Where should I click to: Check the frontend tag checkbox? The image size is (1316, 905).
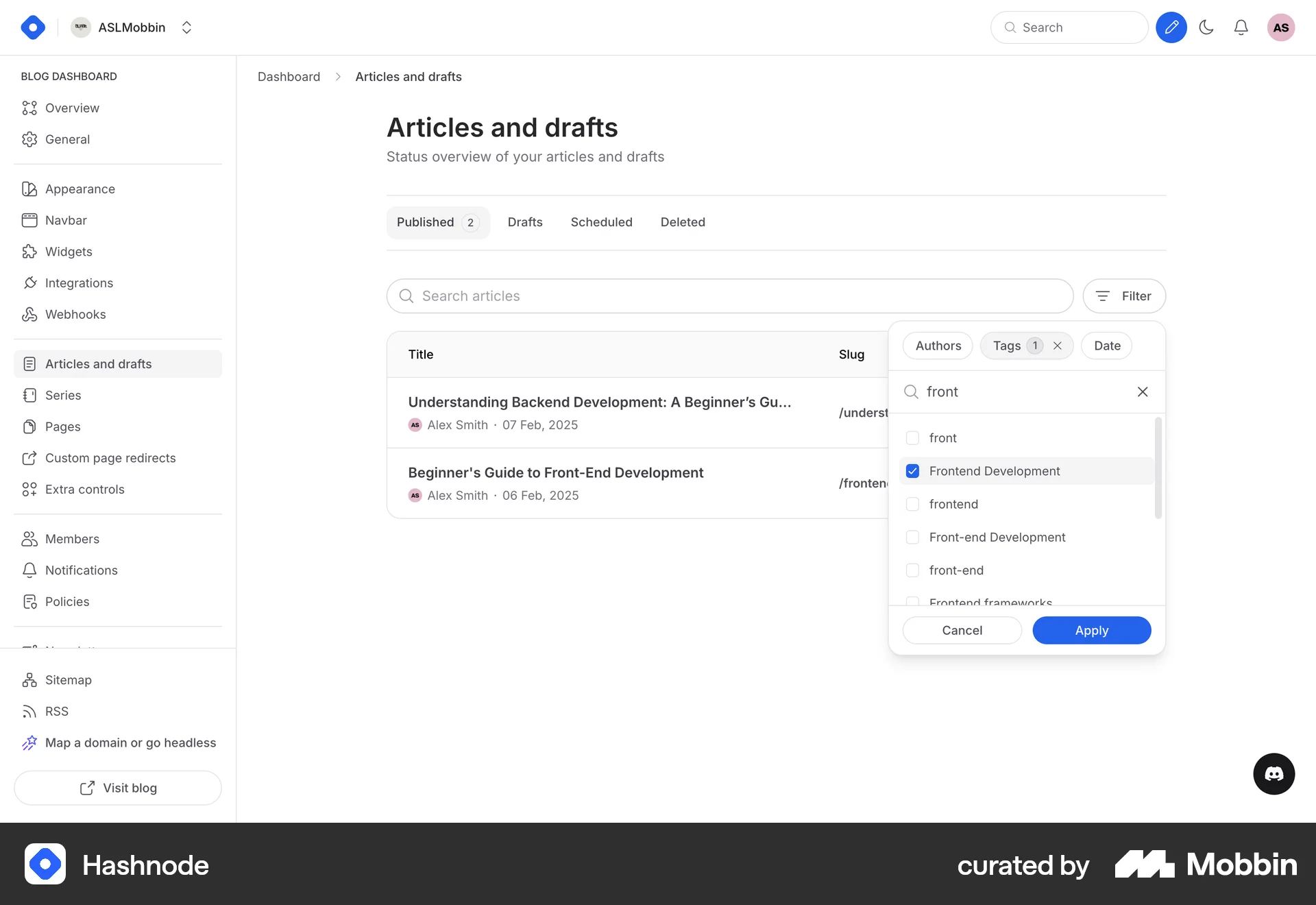pyautogui.click(x=912, y=504)
